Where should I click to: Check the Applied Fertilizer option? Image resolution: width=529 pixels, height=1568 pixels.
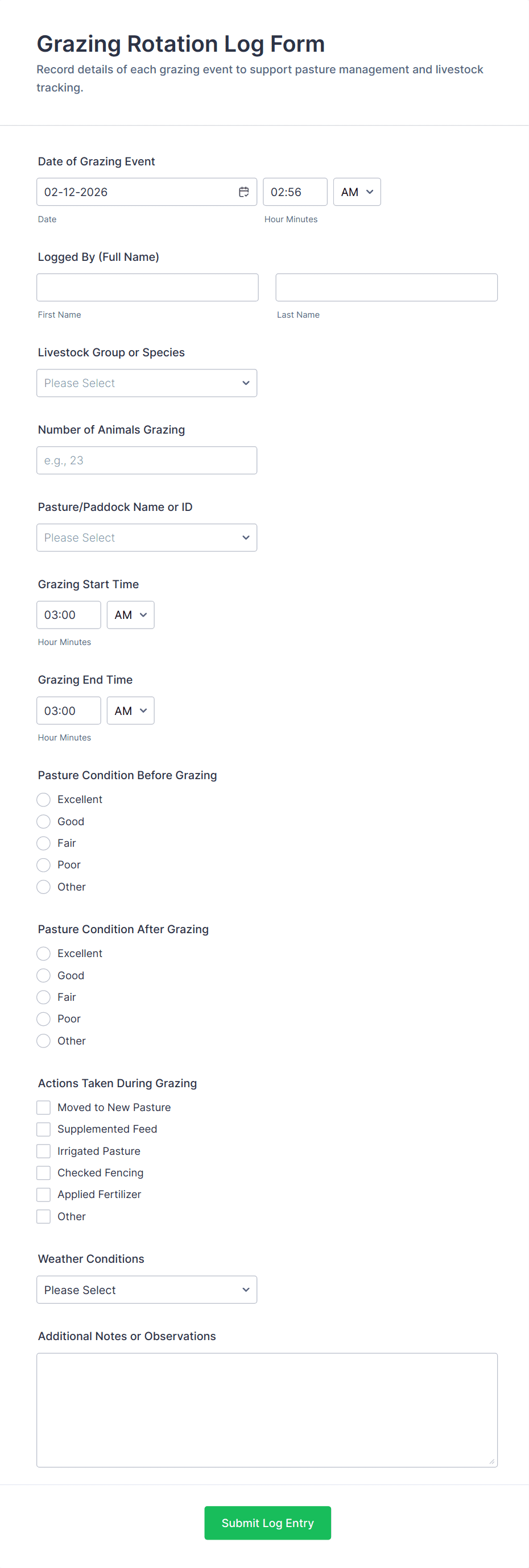pyautogui.click(x=43, y=1194)
